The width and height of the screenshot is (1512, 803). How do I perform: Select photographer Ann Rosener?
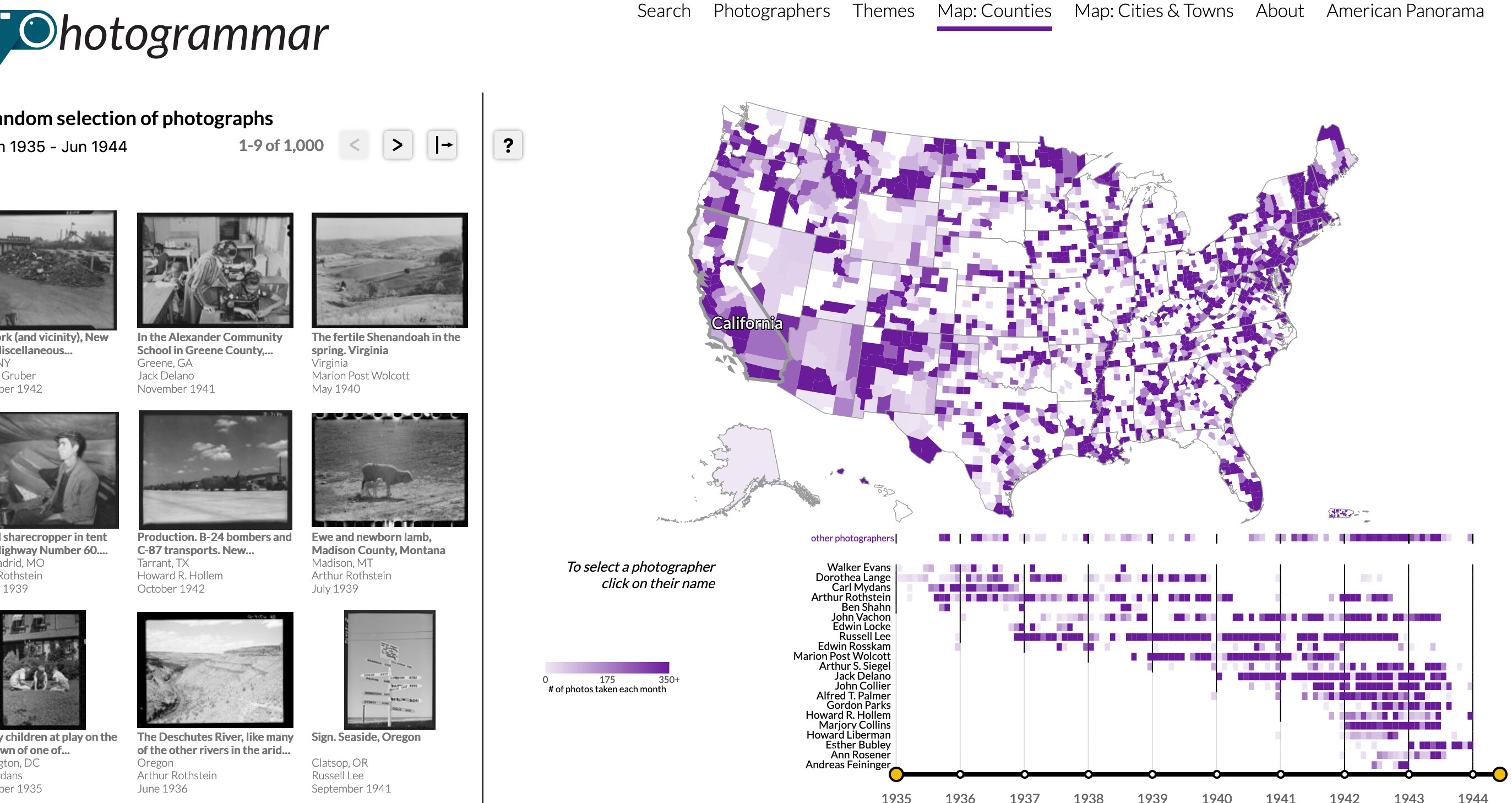860,755
